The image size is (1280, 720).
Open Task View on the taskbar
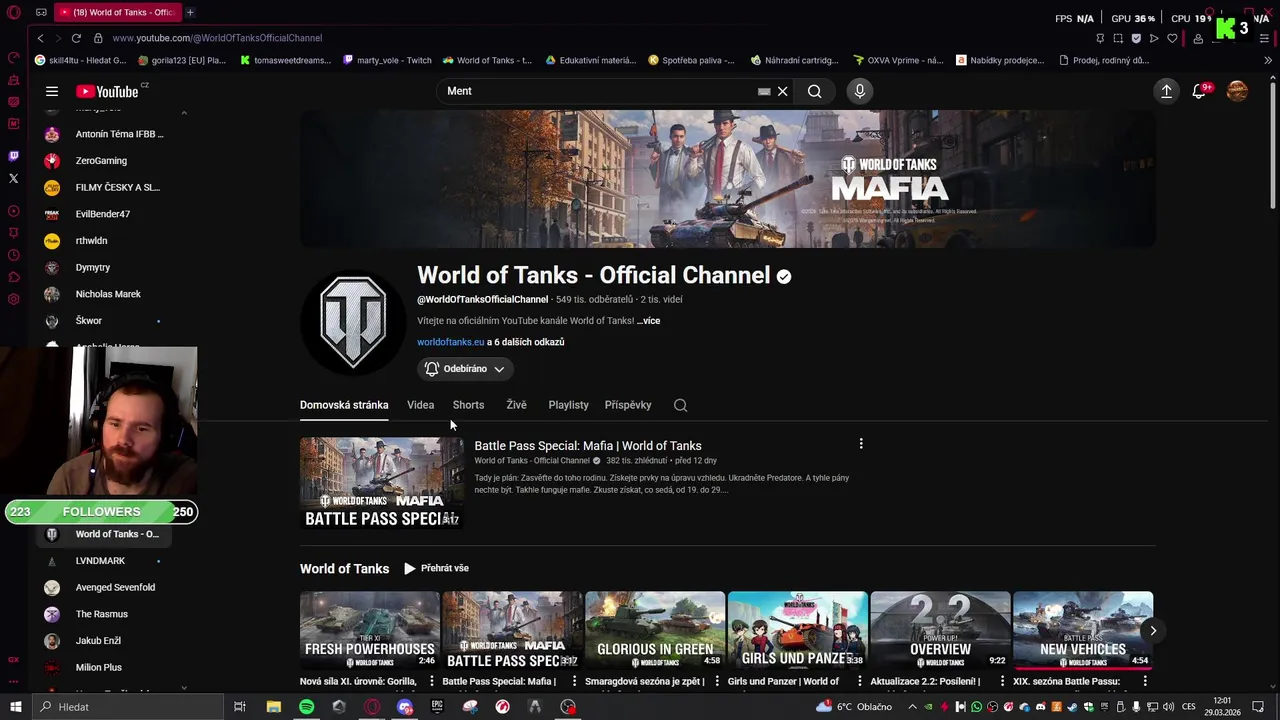point(240,707)
